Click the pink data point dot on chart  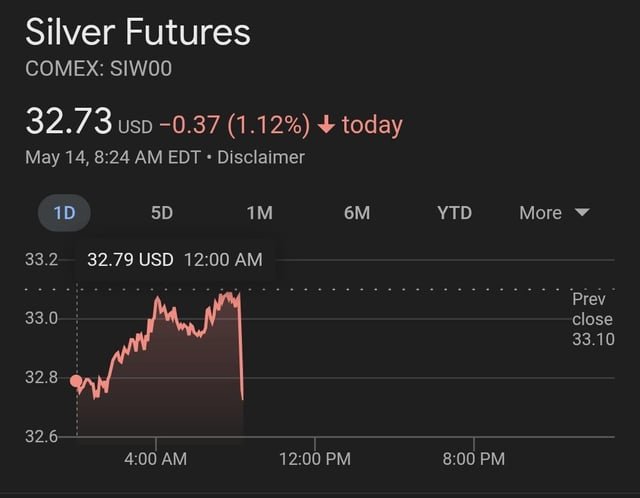(76, 381)
